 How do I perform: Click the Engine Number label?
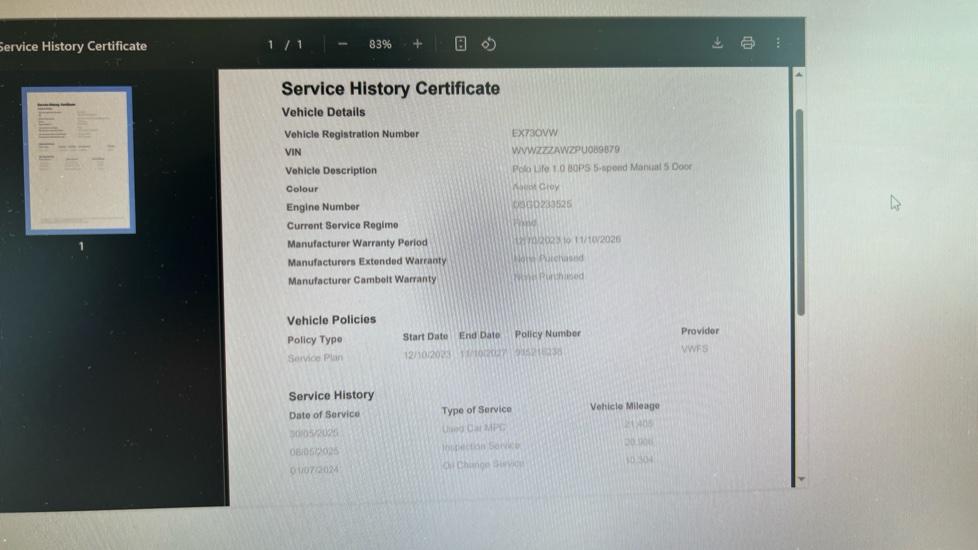(x=322, y=207)
